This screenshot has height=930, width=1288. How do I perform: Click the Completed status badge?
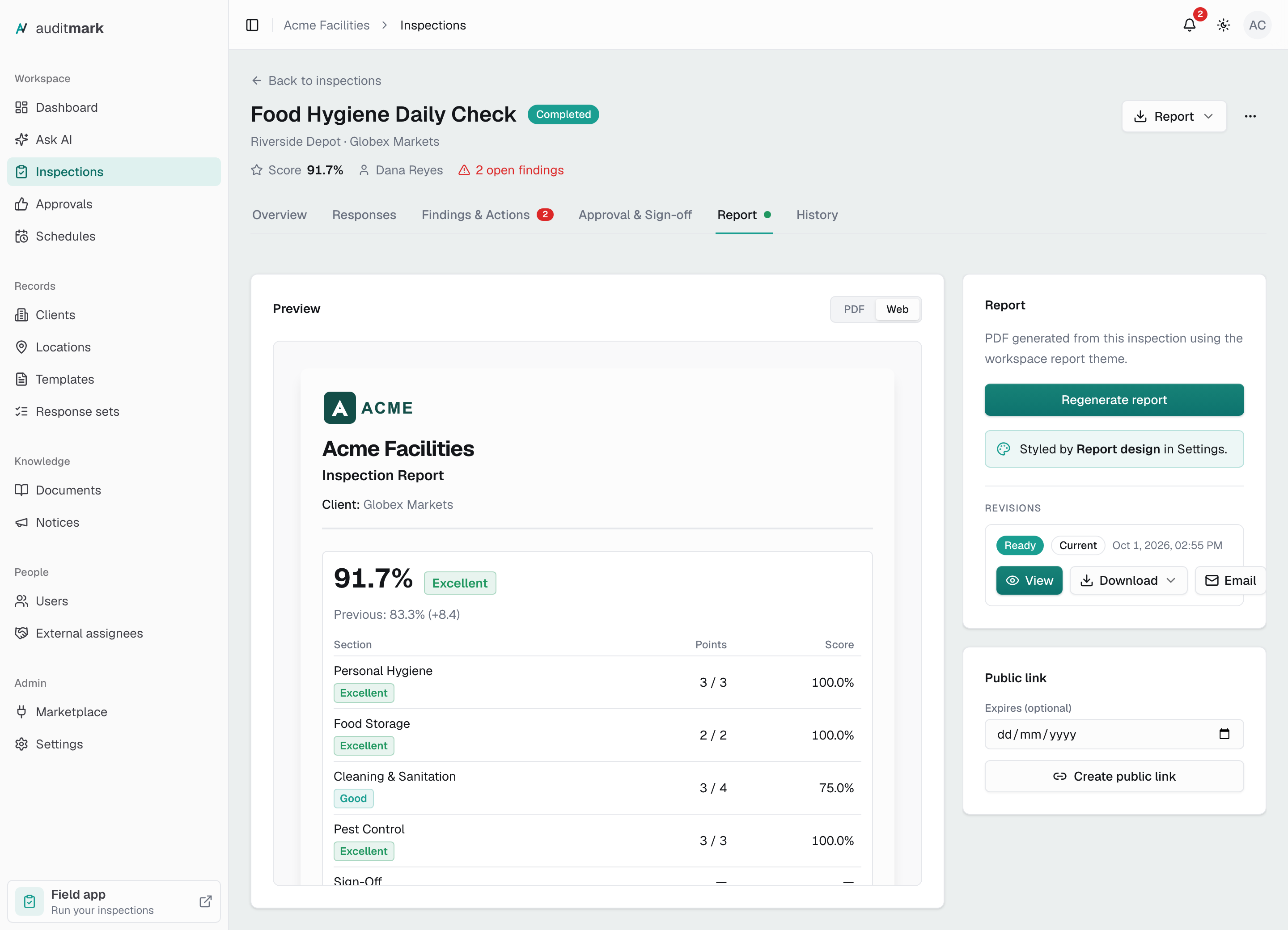pyautogui.click(x=563, y=114)
